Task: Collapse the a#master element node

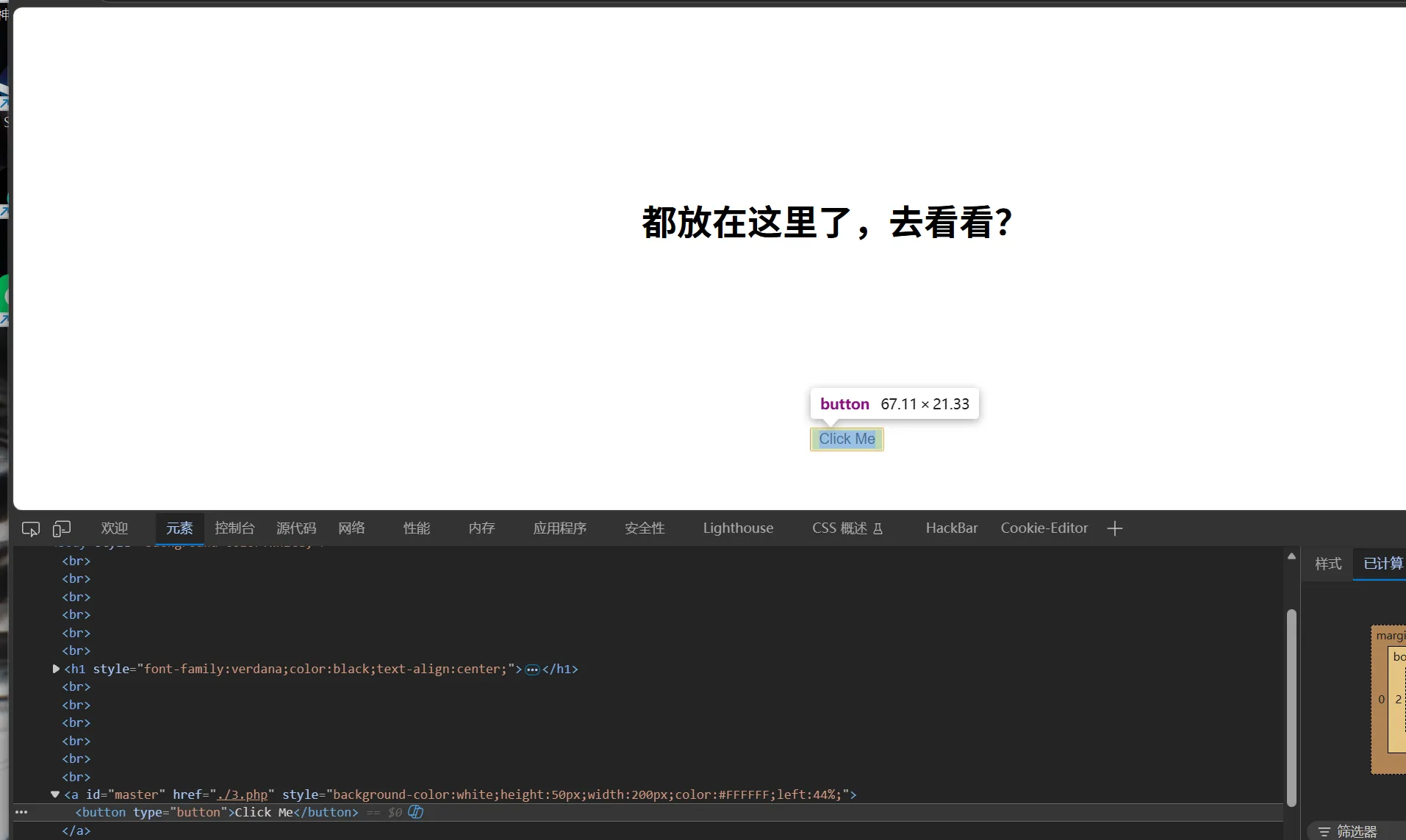Action: coord(55,794)
